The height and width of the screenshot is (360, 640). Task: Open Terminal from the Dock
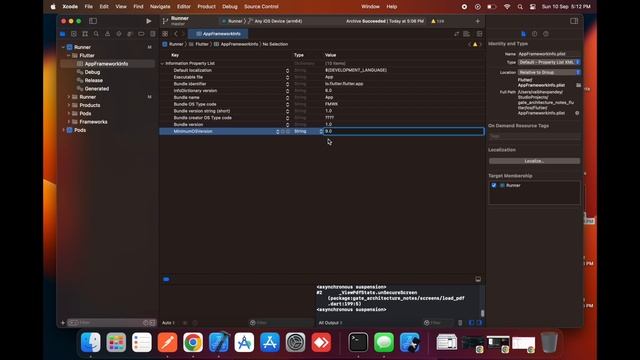click(x=358, y=342)
